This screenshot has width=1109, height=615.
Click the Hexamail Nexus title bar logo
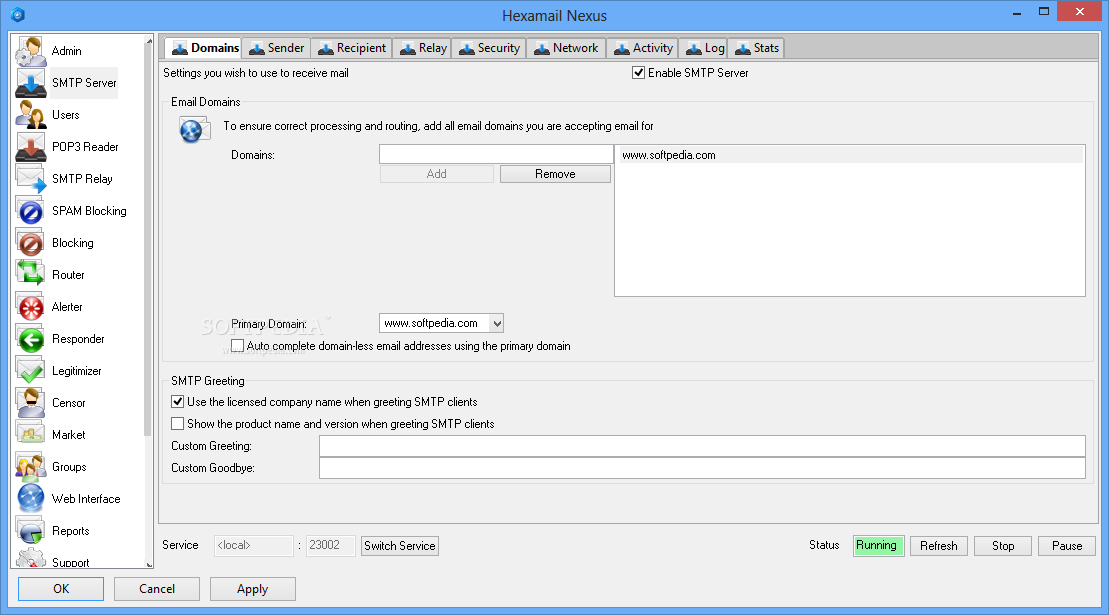[x=18, y=14]
